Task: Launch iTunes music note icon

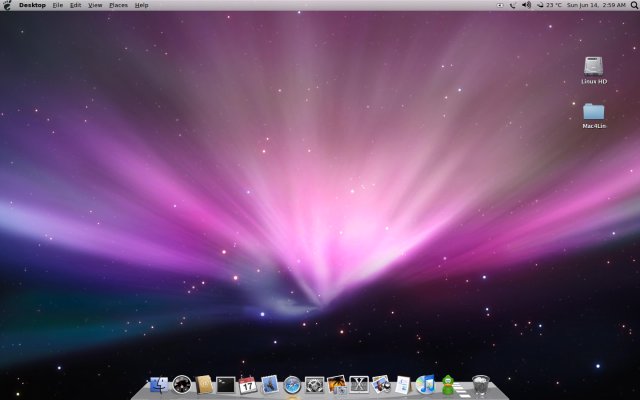Action: pyautogui.click(x=425, y=384)
